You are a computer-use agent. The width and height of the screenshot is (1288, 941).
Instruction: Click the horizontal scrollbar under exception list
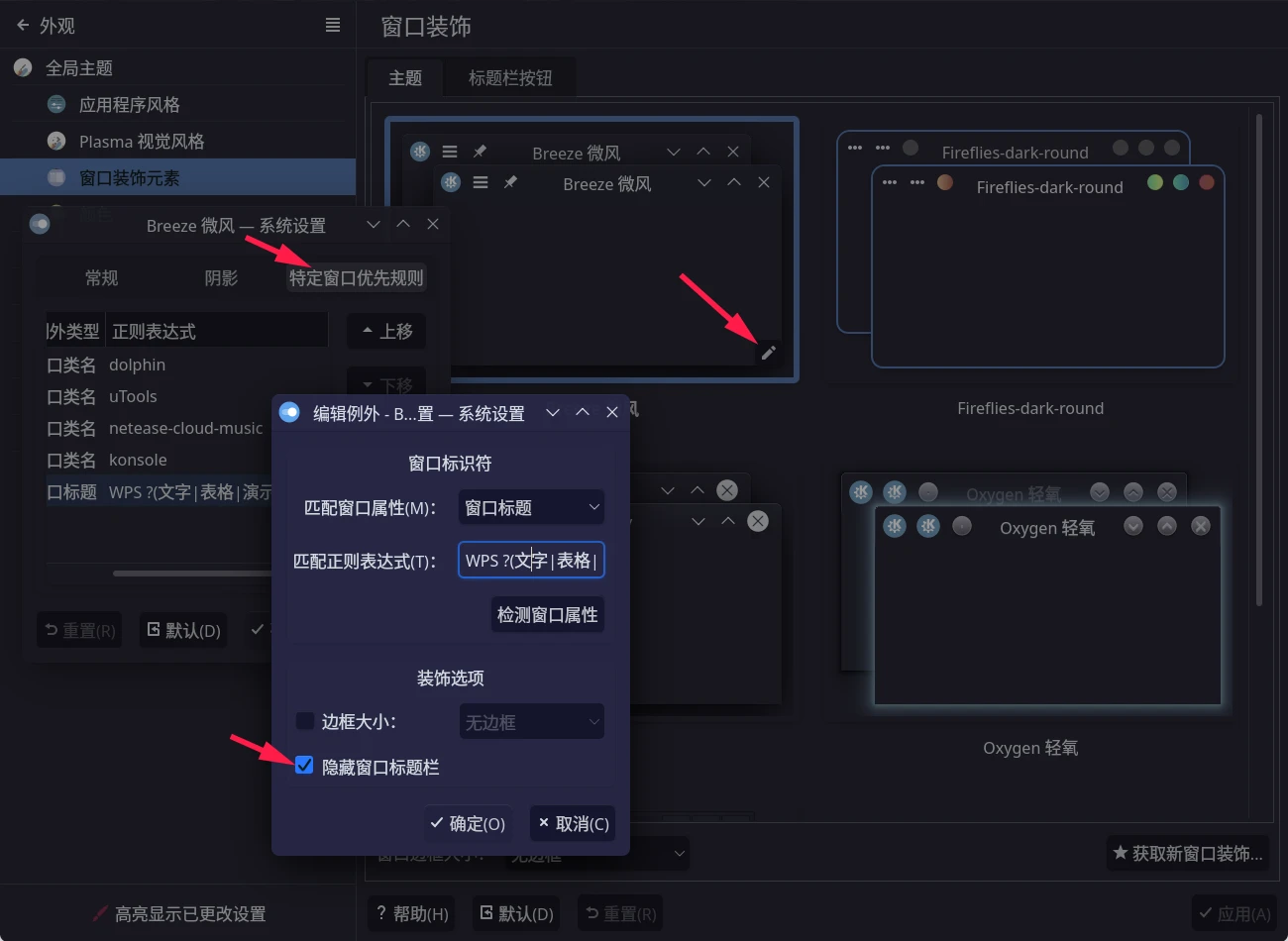(x=188, y=574)
